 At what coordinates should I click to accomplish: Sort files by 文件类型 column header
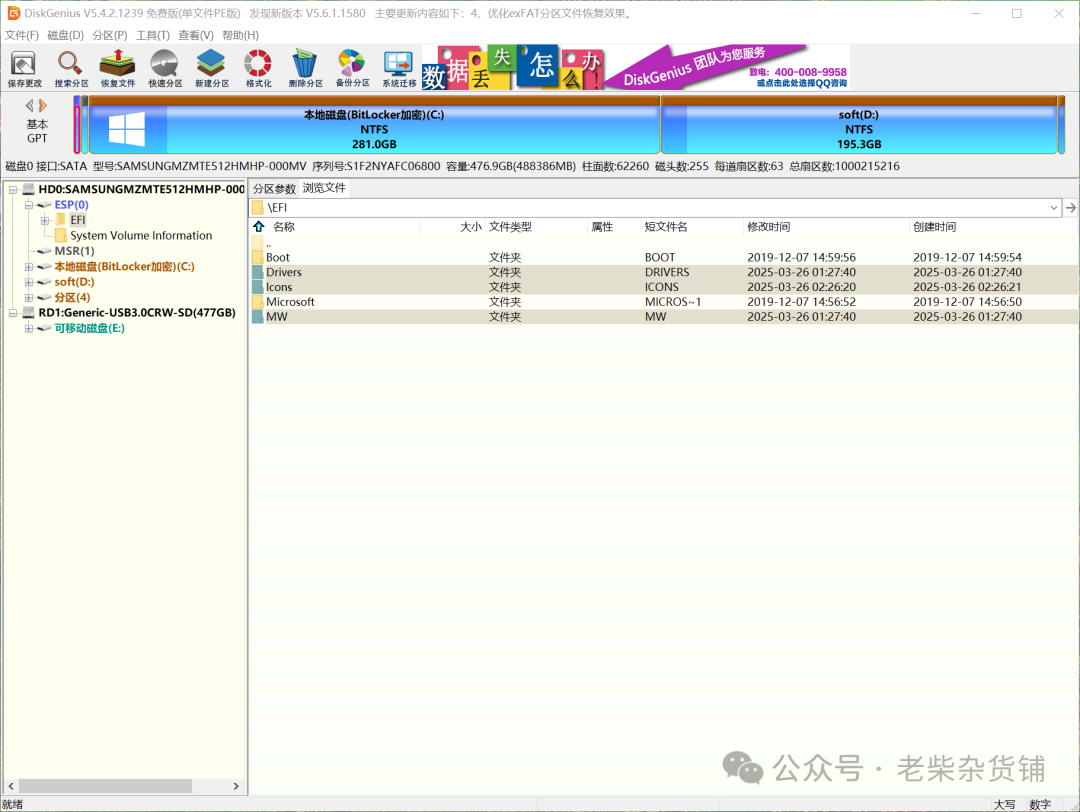510,227
